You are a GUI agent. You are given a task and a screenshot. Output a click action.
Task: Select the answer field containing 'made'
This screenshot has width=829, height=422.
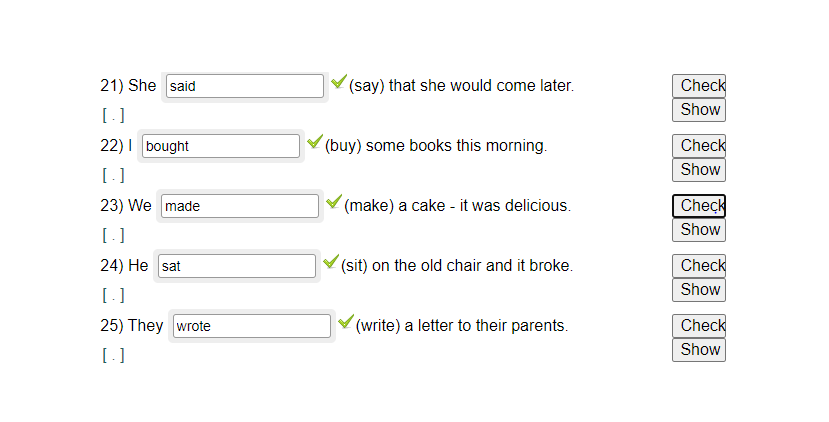click(239, 206)
